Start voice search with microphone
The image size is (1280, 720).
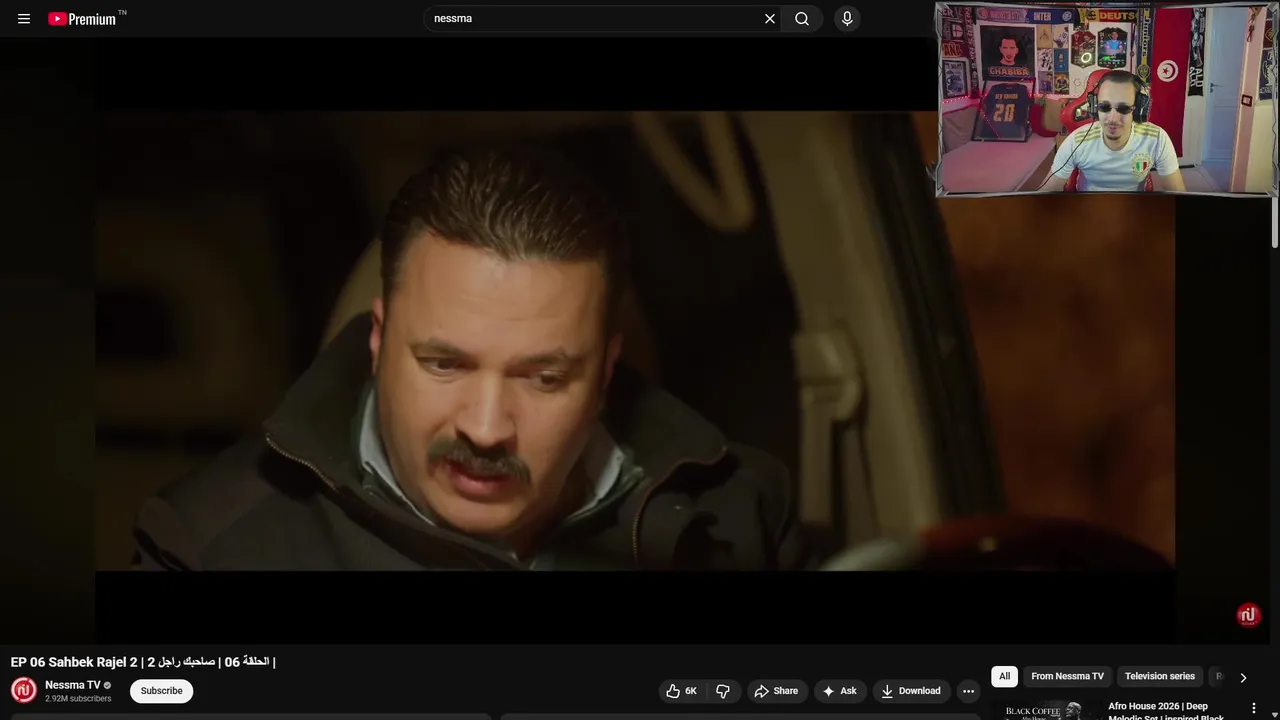pos(847,19)
